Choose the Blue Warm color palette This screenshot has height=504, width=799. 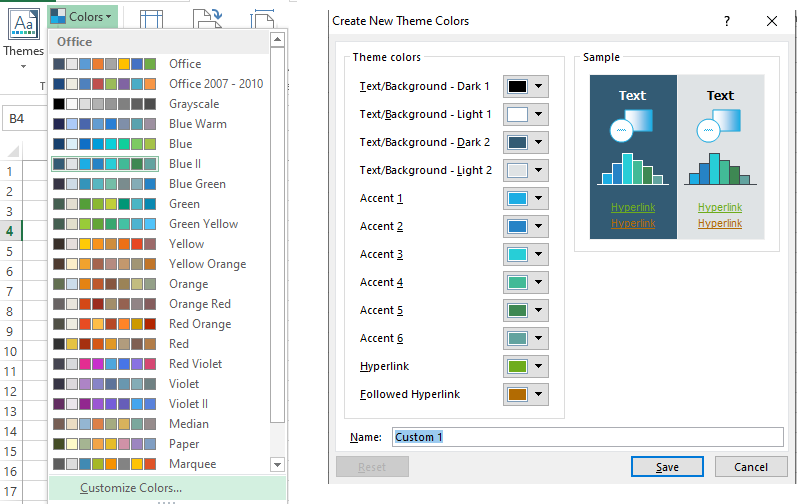(197, 124)
